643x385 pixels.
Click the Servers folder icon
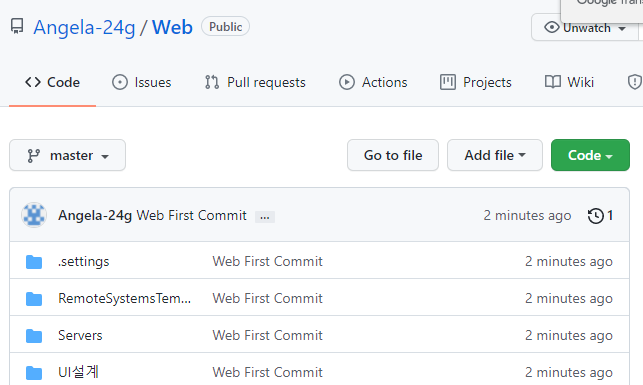tap(34, 336)
